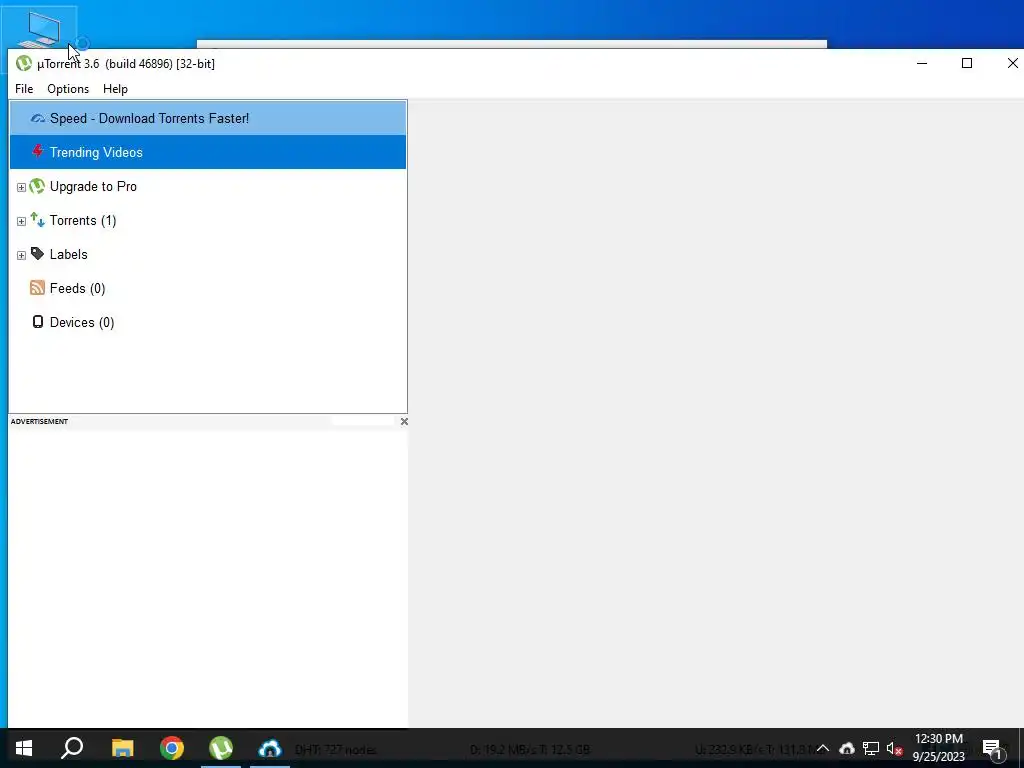Viewport: 1024px width, 768px height.
Task: Open taskbar search
Action: [x=72, y=748]
